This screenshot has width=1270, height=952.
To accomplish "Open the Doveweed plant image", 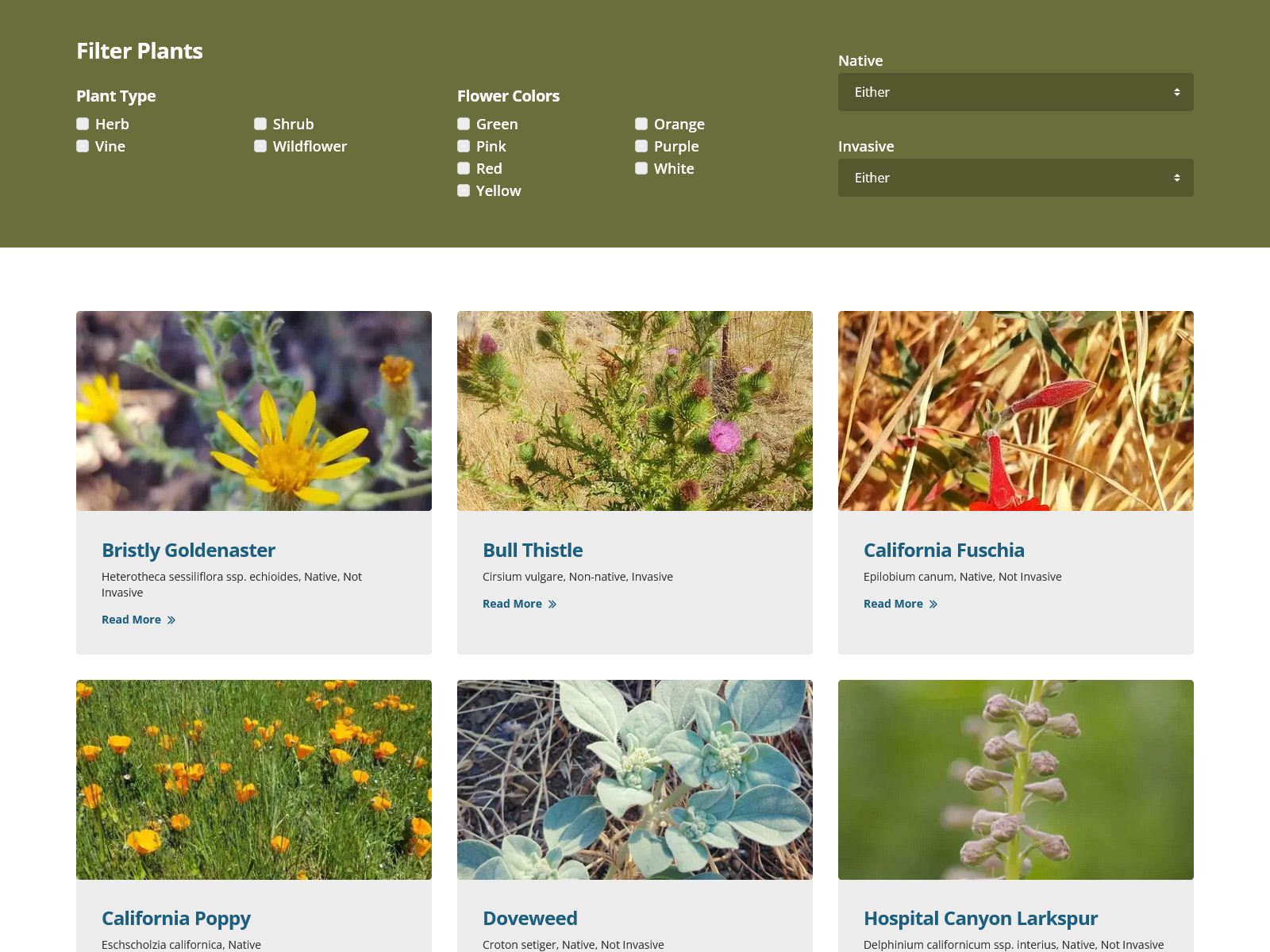I will [x=635, y=779].
